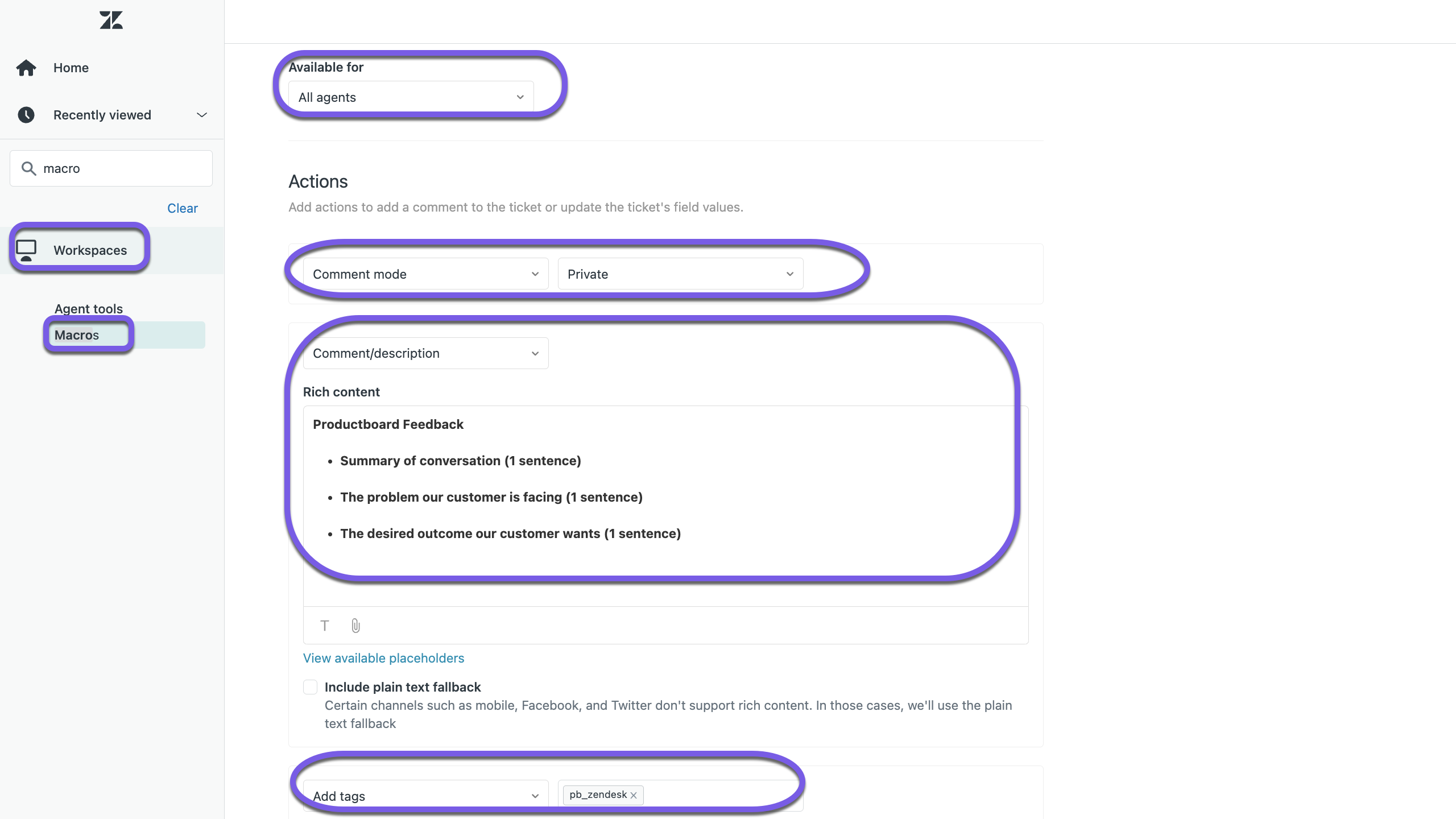
Task: Open the All agents dropdown
Action: 411,97
